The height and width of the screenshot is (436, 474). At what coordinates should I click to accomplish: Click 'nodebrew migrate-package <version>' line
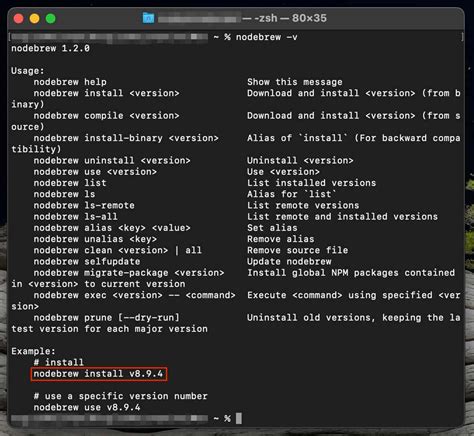tap(129, 273)
